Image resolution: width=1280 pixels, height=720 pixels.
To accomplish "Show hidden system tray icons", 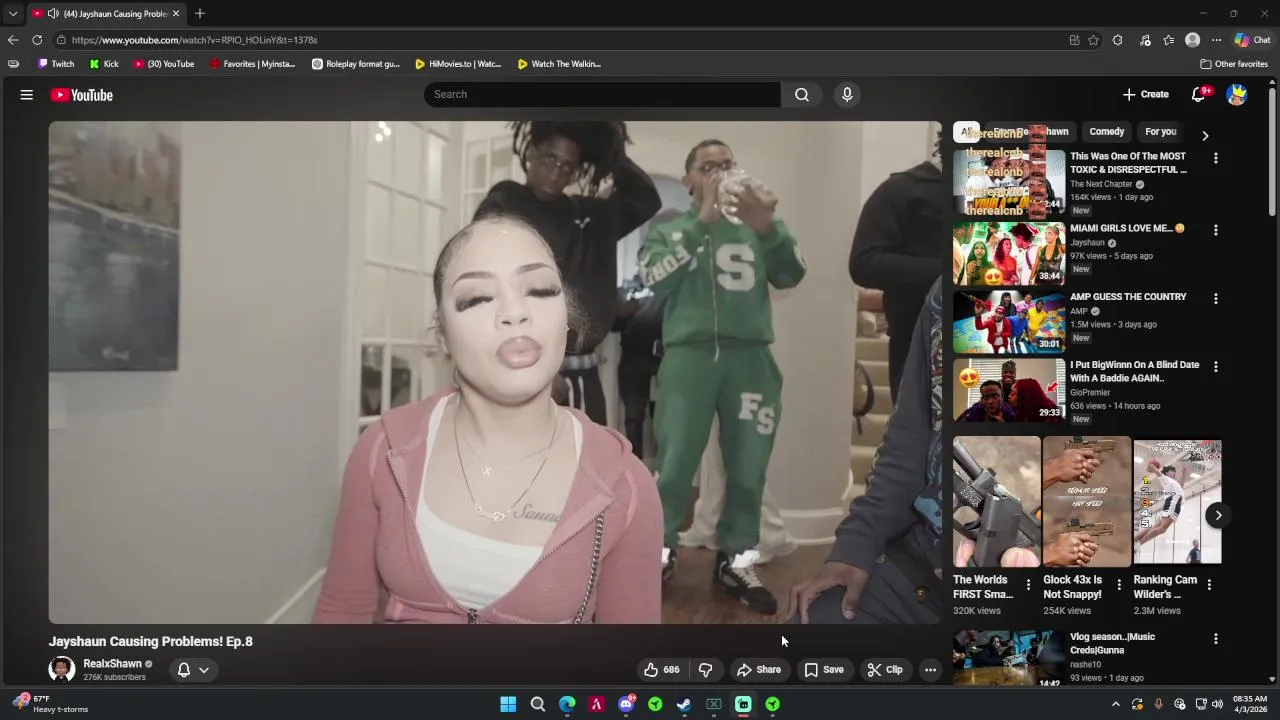I will point(1116,704).
